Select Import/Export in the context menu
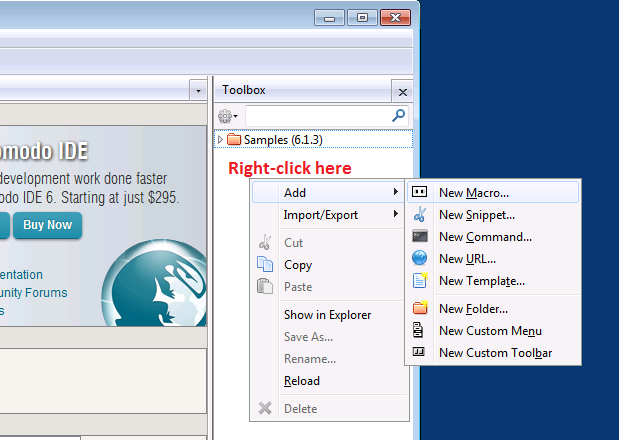The height and width of the screenshot is (440, 619). click(x=329, y=215)
